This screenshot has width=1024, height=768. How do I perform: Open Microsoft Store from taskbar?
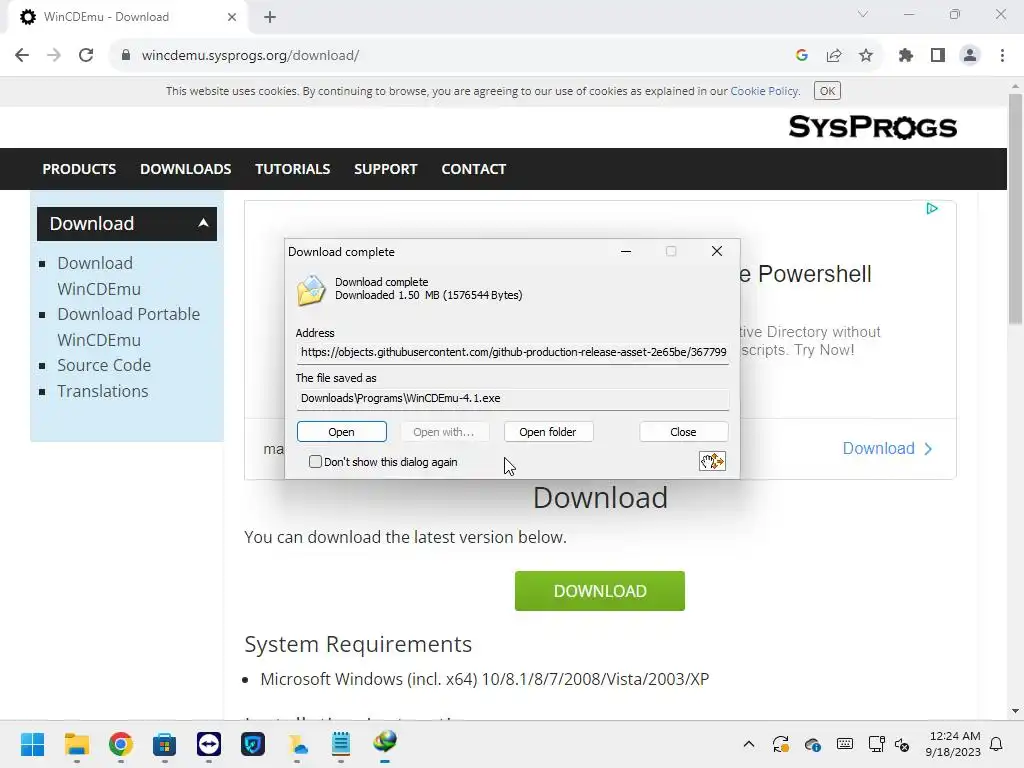point(165,744)
